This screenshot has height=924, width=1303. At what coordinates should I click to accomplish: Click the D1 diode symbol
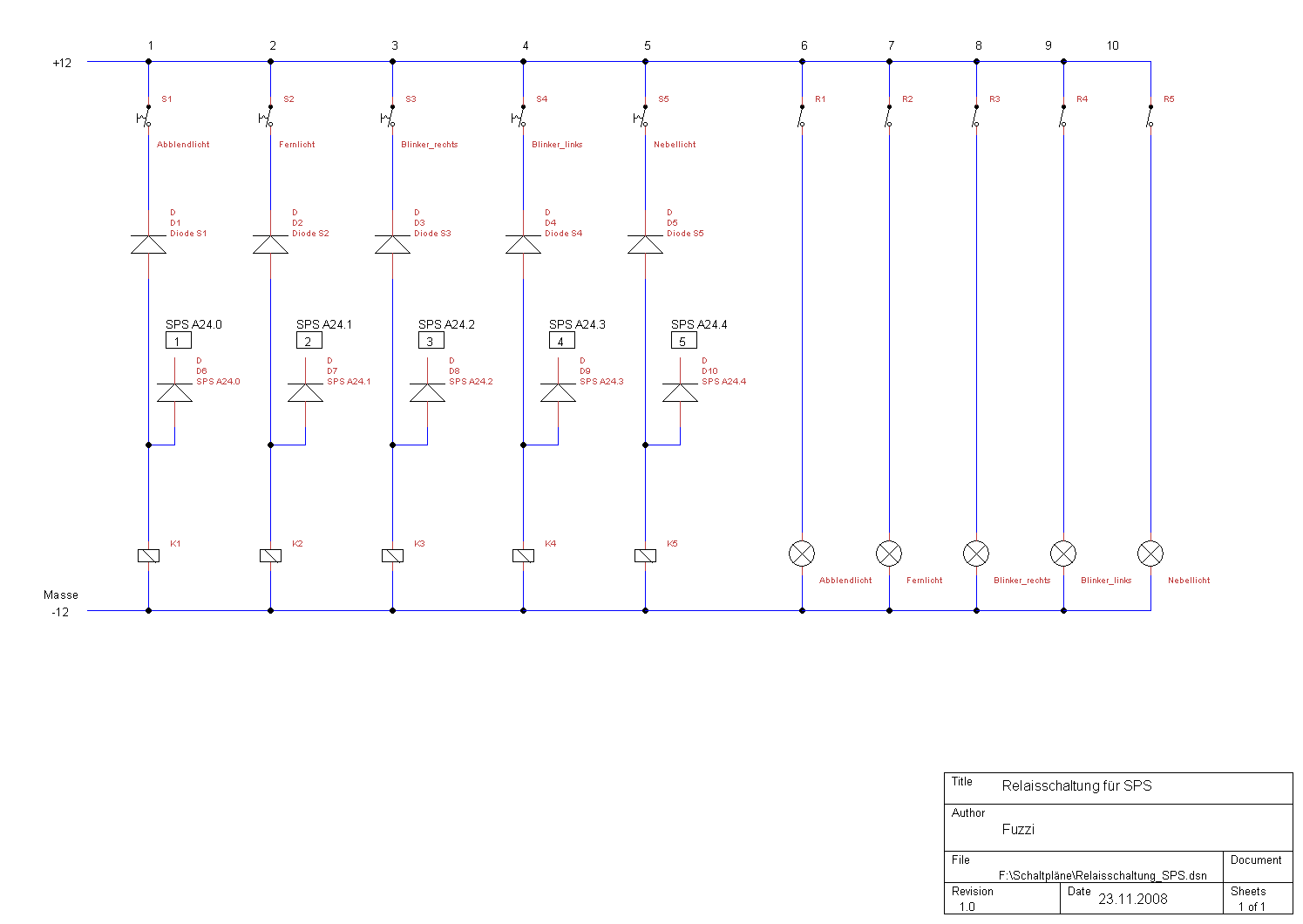148,244
